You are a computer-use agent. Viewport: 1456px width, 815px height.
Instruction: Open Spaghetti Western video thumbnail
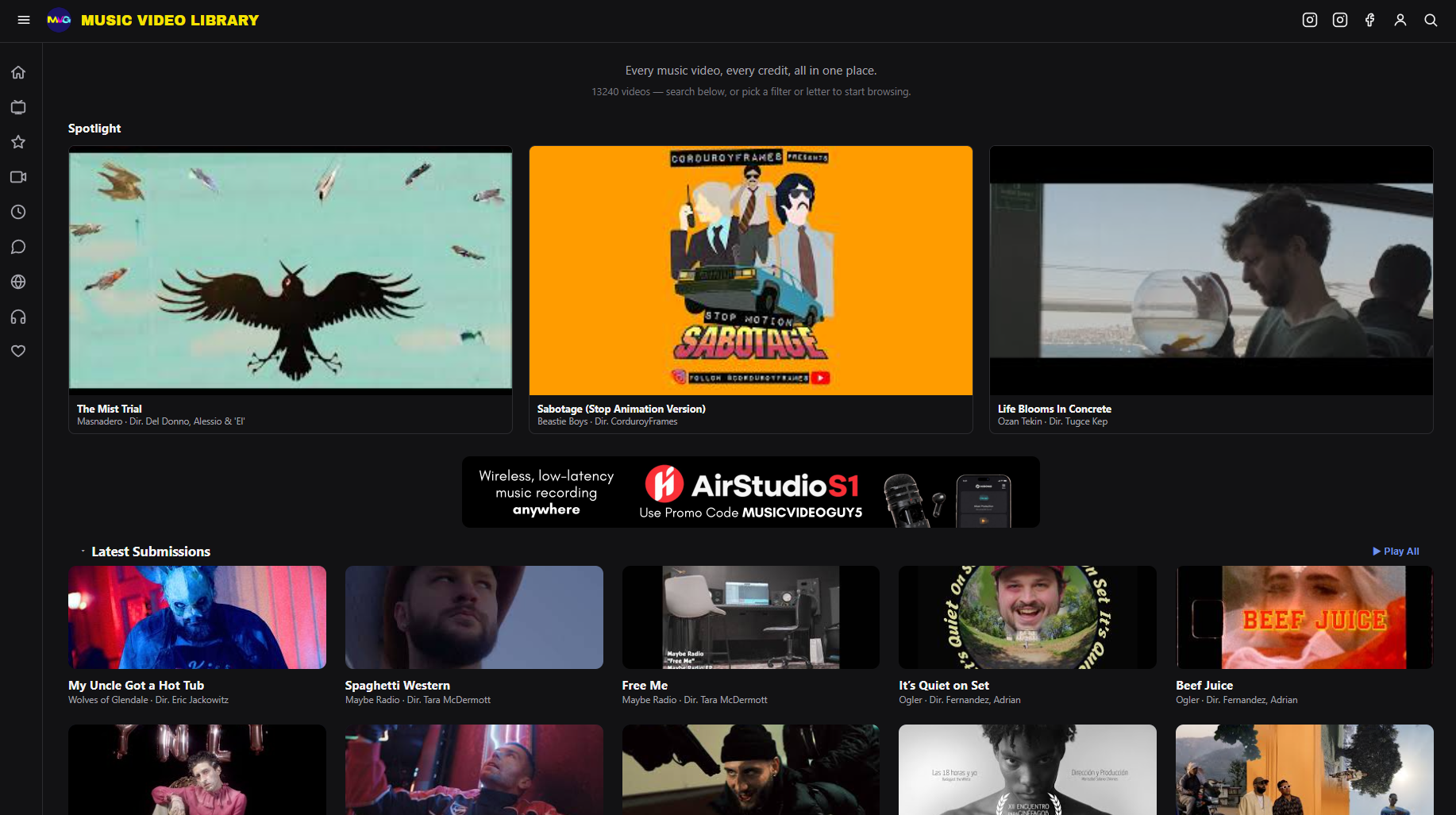[474, 617]
